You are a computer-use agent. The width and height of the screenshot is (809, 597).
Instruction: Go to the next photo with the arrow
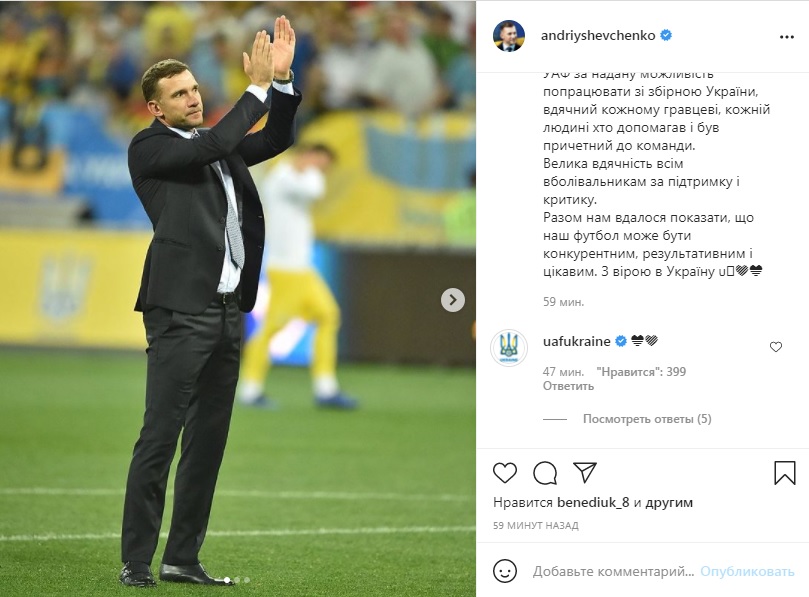452,300
